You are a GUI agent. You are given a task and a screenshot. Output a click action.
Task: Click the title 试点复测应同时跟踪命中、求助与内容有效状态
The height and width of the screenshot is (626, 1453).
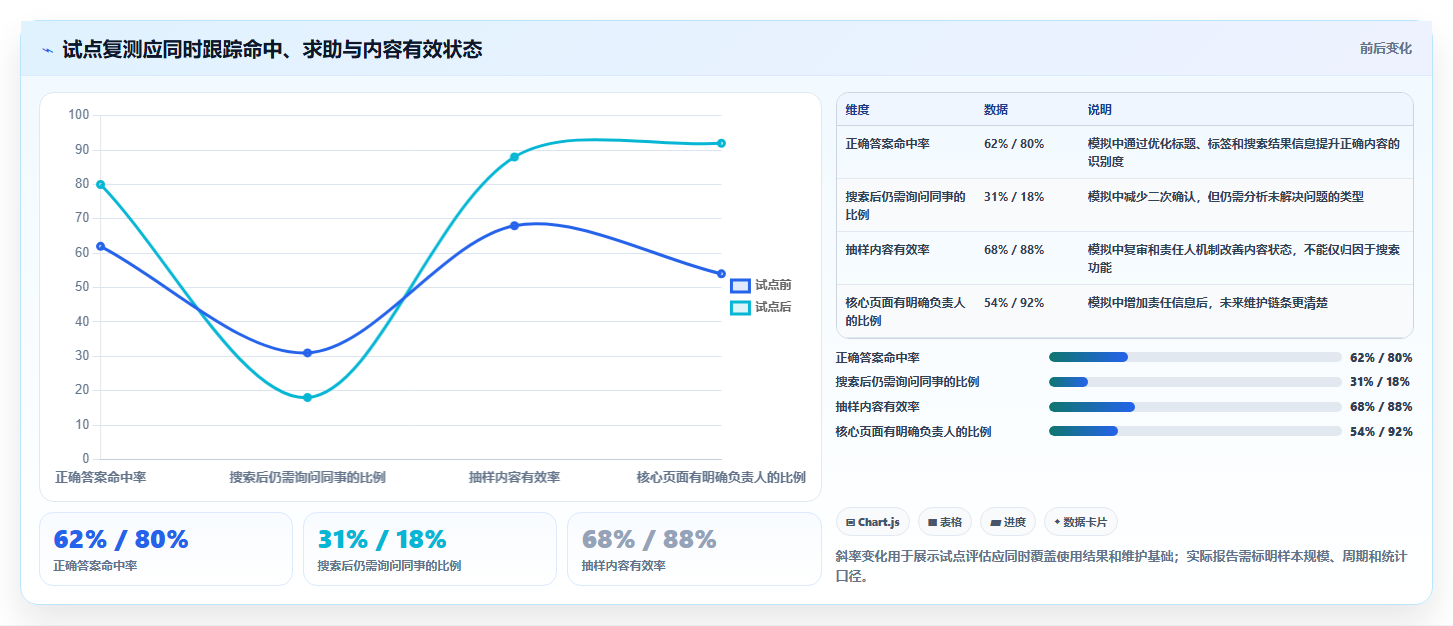[272, 49]
